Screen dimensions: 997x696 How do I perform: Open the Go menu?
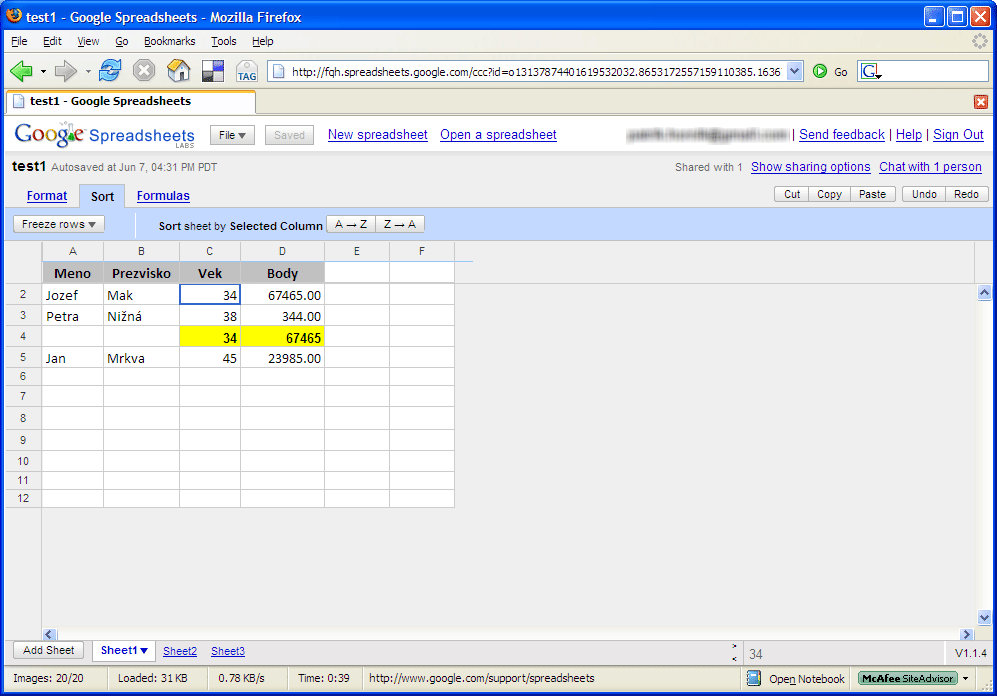[x=121, y=41]
